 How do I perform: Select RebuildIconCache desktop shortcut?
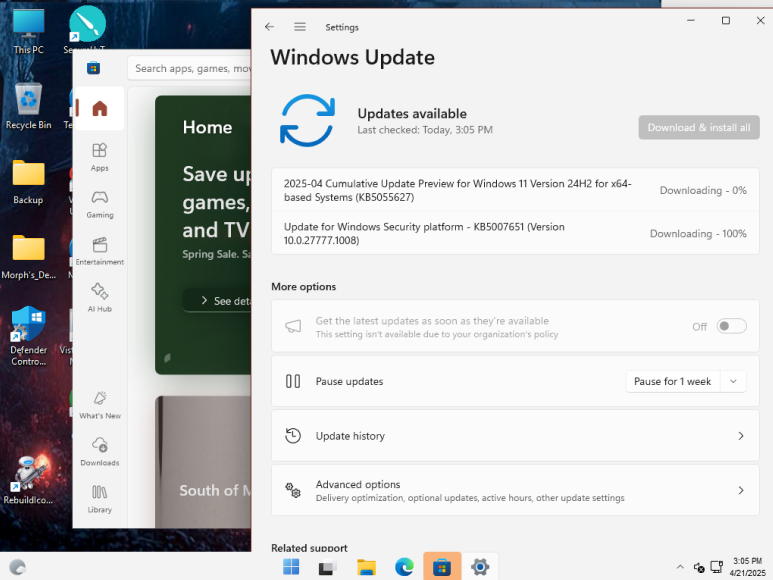point(28,480)
